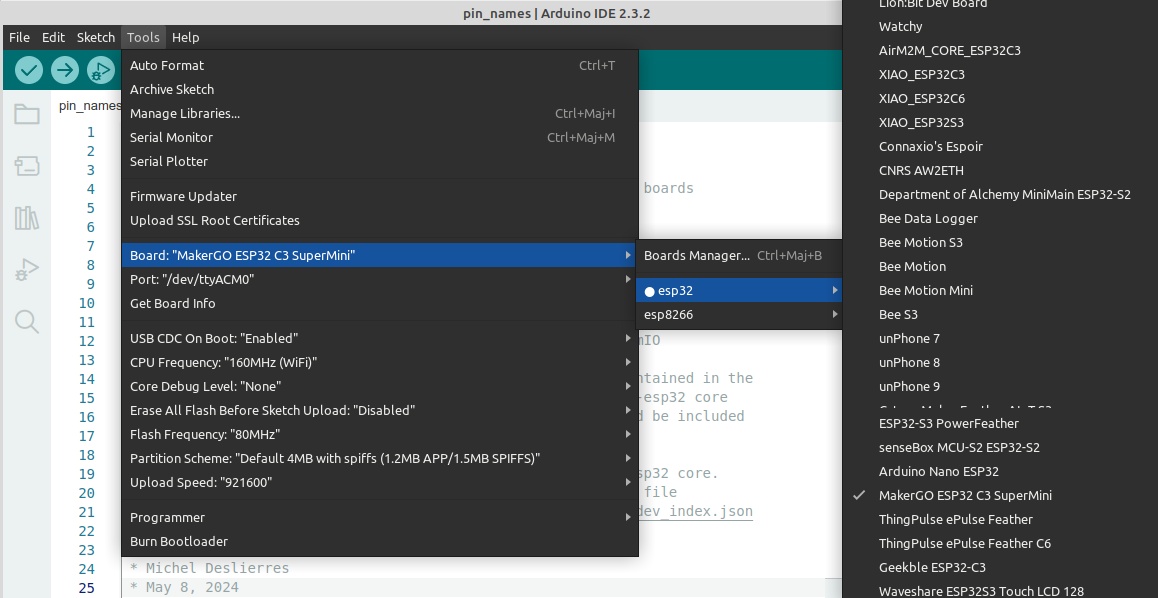Select Serial Monitor from Tools menu
1158x598 pixels.
(171, 138)
